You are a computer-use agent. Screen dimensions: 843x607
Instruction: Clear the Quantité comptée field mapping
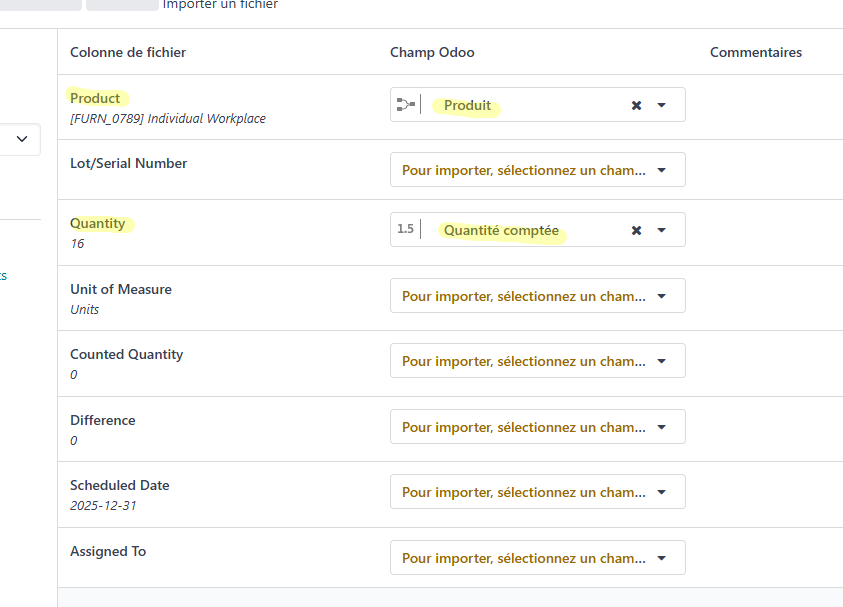pos(636,230)
